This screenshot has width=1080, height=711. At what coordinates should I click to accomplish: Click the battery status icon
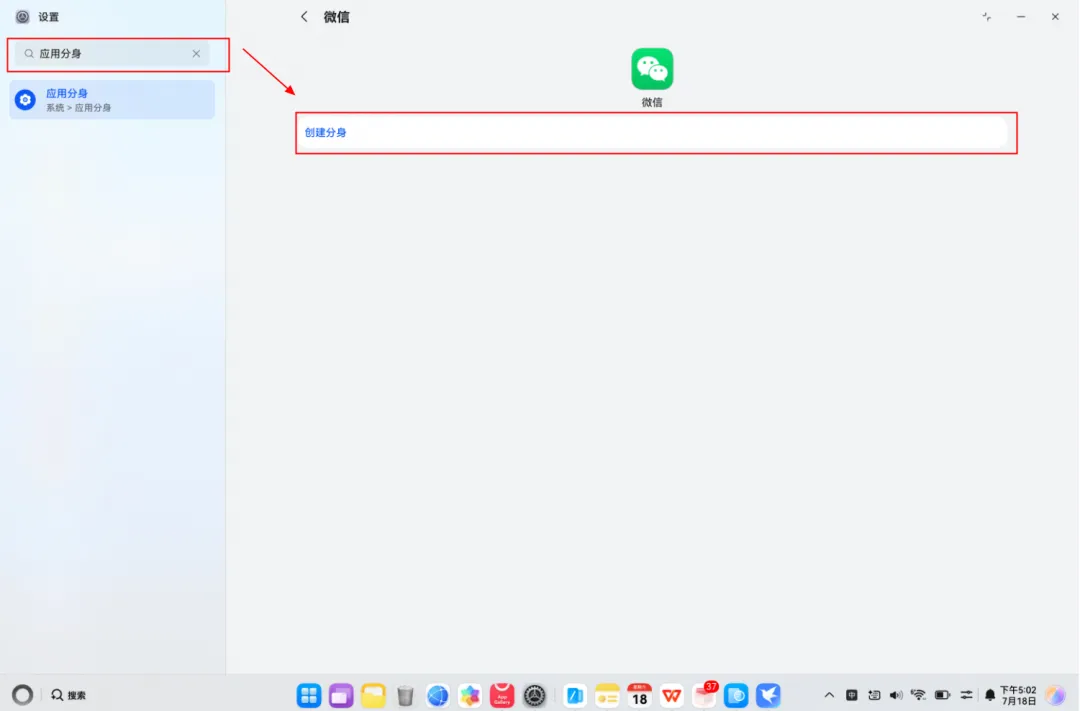(942, 695)
